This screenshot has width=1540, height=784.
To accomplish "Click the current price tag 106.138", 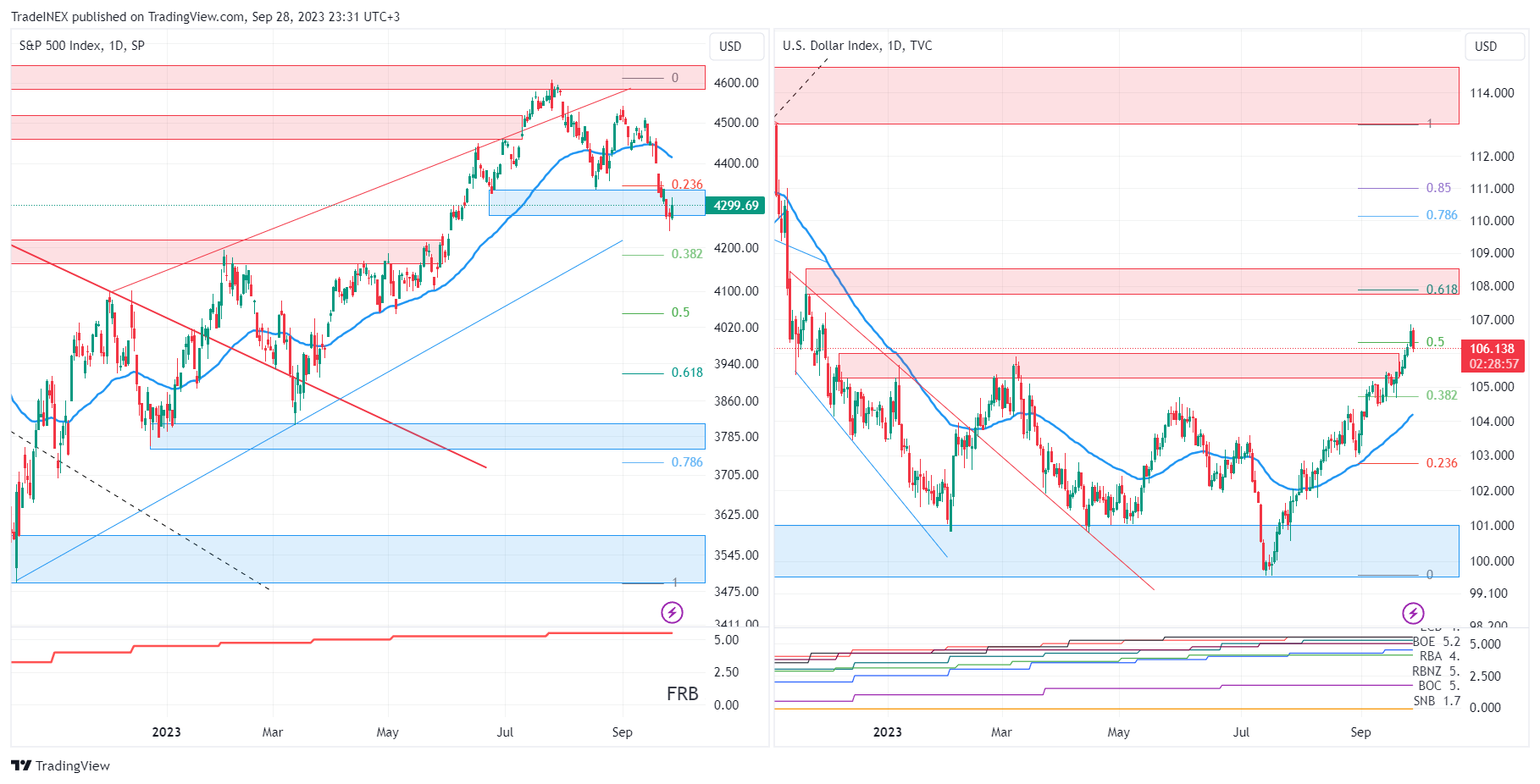I will [1493, 349].
